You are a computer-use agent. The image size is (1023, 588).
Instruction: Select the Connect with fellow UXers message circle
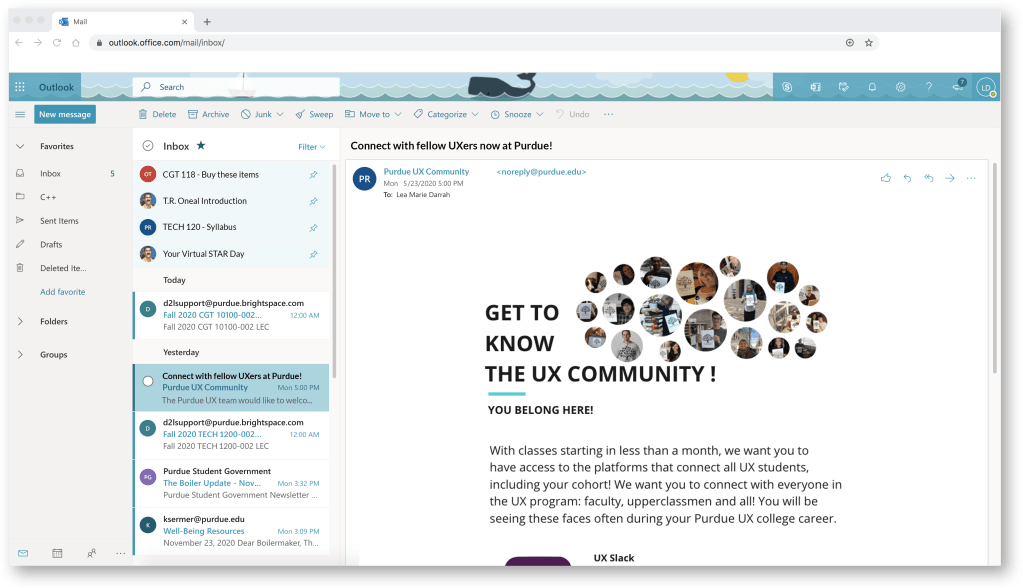[148, 381]
